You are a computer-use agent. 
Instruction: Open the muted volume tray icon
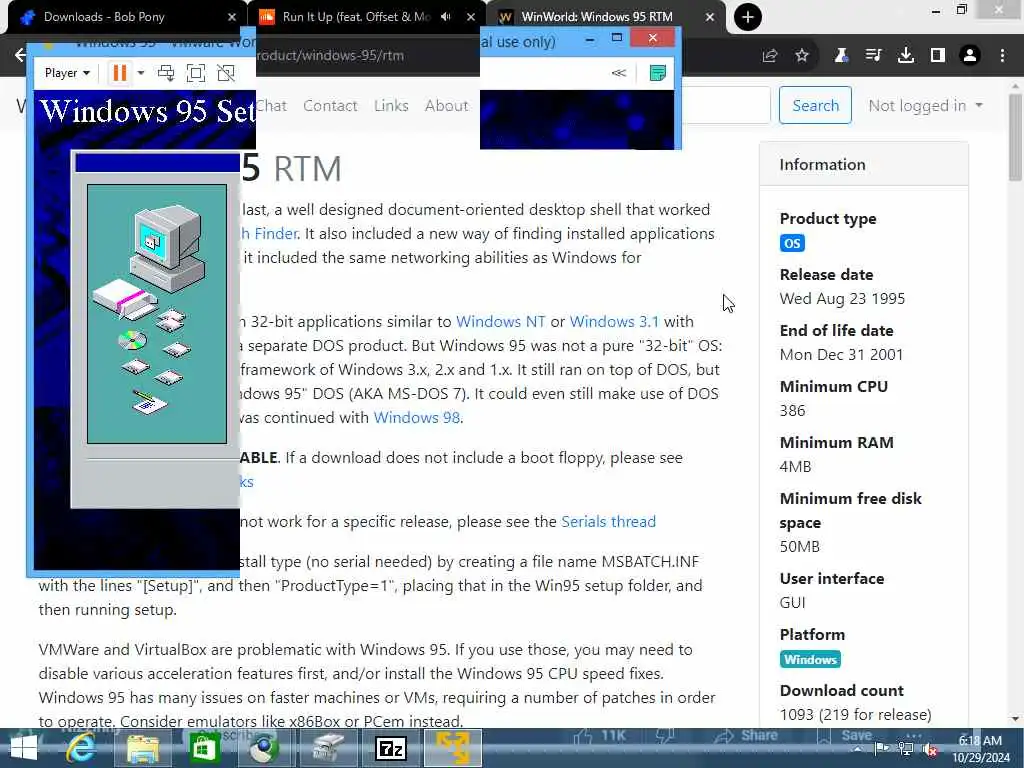click(931, 749)
